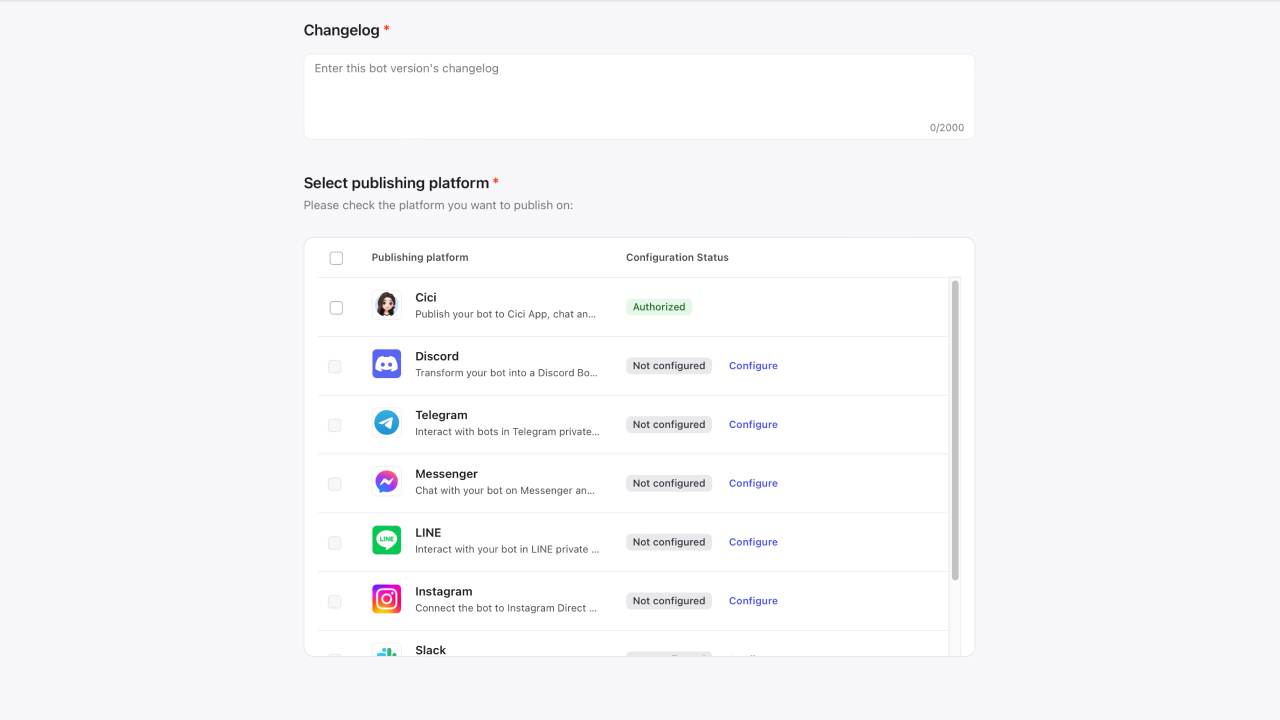The image size is (1280, 720).
Task: Check the select-all platforms checkbox in header
Action: click(x=336, y=258)
